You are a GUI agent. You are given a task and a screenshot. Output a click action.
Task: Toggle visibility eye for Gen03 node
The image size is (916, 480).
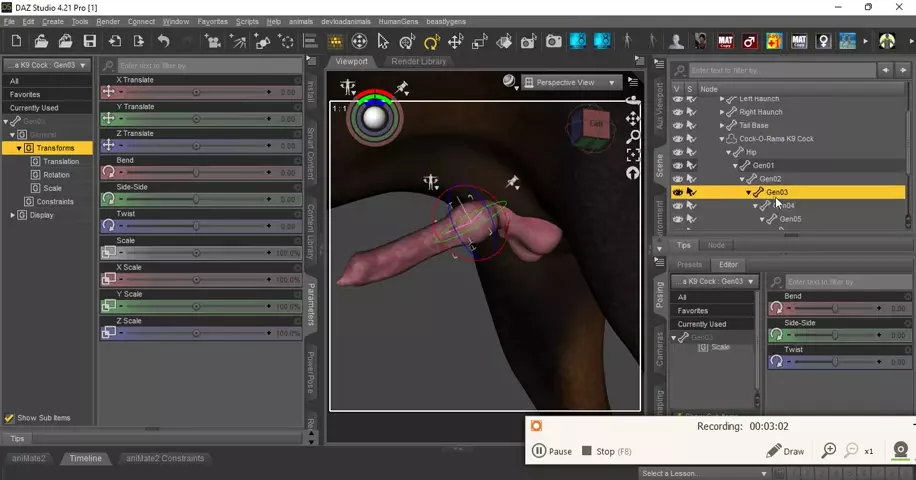(678, 192)
